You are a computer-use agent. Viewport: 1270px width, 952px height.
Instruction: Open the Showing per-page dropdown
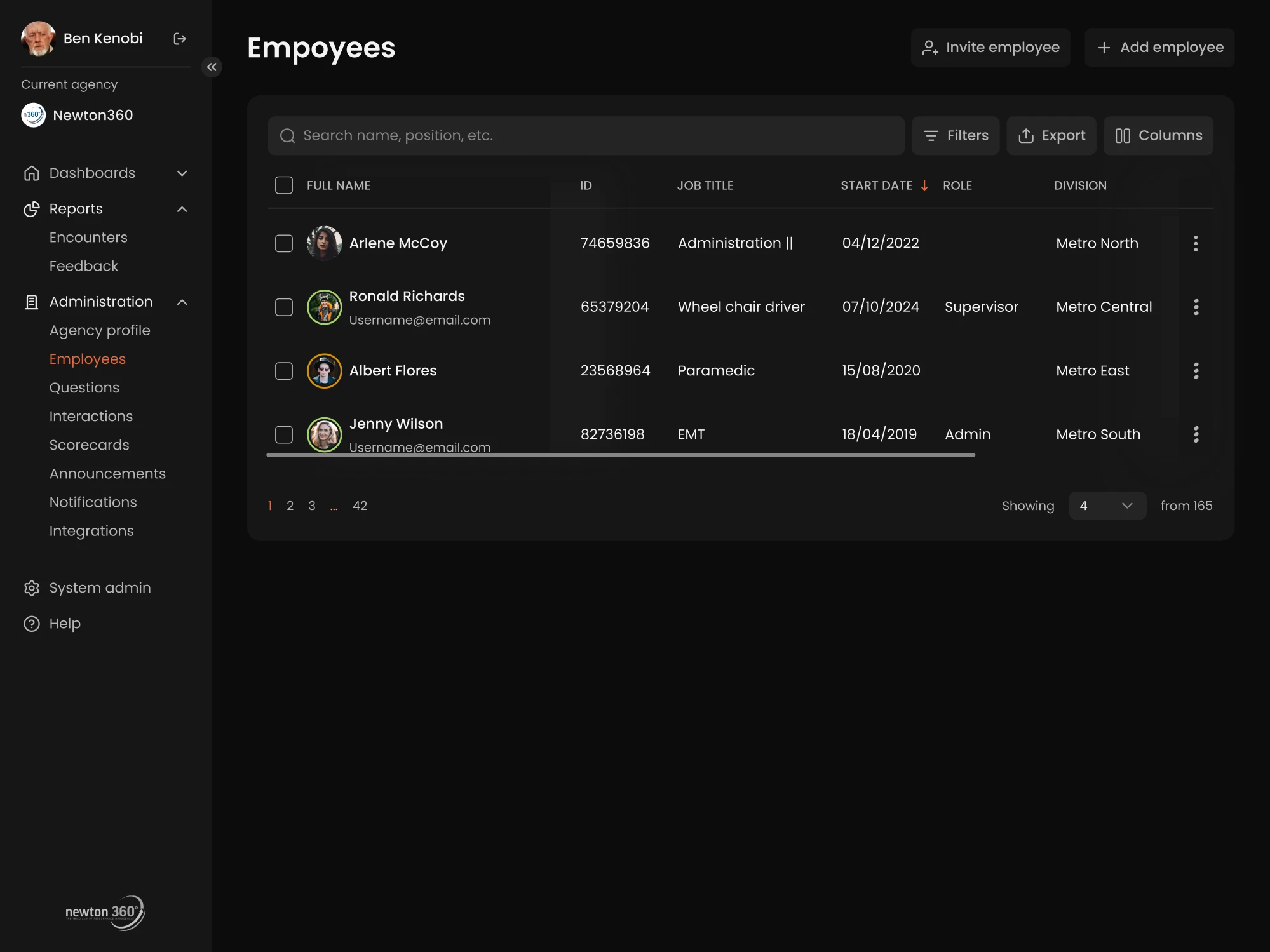click(x=1107, y=506)
